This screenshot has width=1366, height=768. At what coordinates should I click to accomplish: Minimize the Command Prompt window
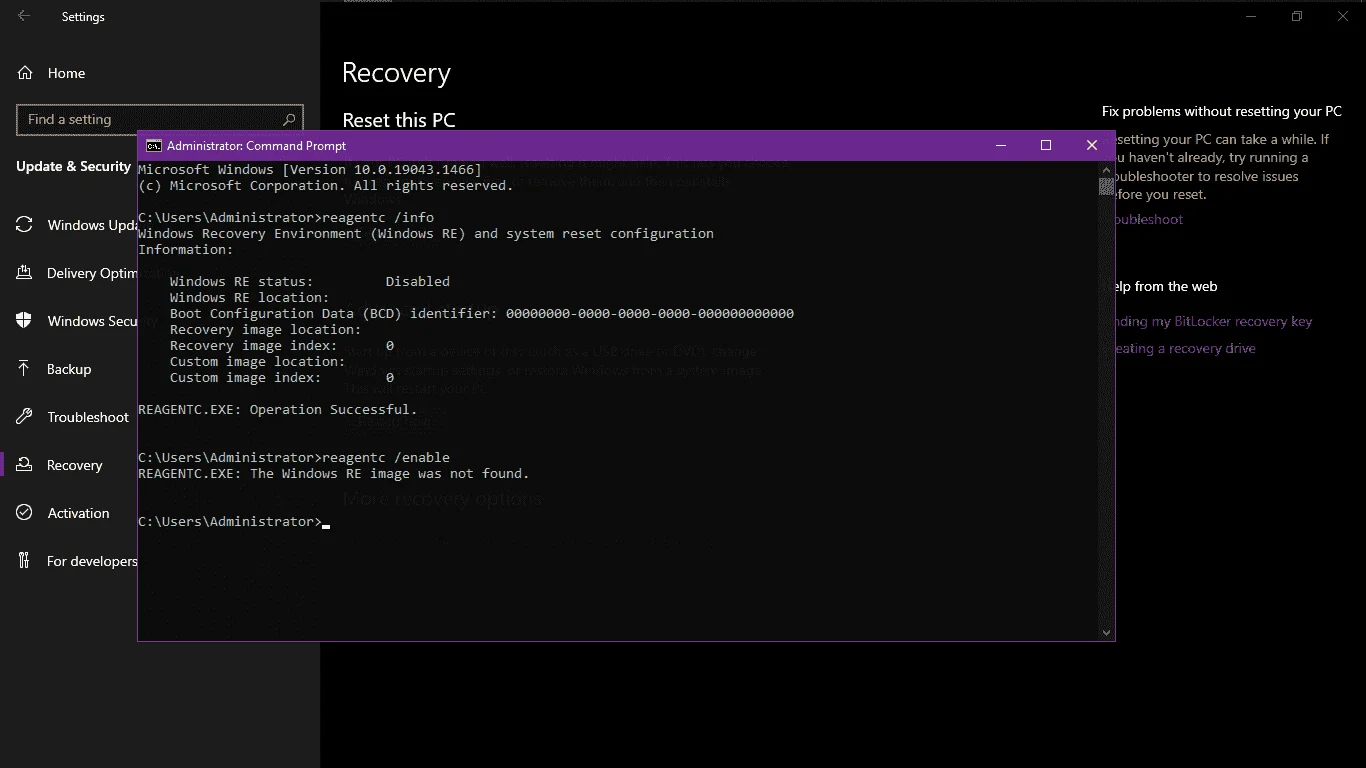point(1000,145)
